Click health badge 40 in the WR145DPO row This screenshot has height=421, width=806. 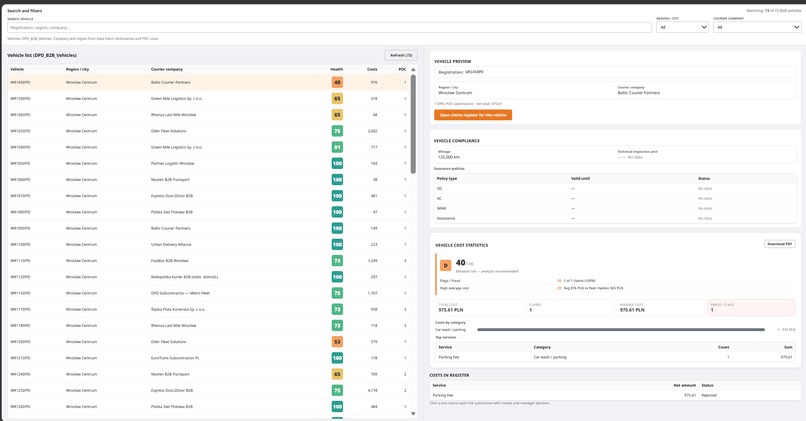click(x=337, y=82)
